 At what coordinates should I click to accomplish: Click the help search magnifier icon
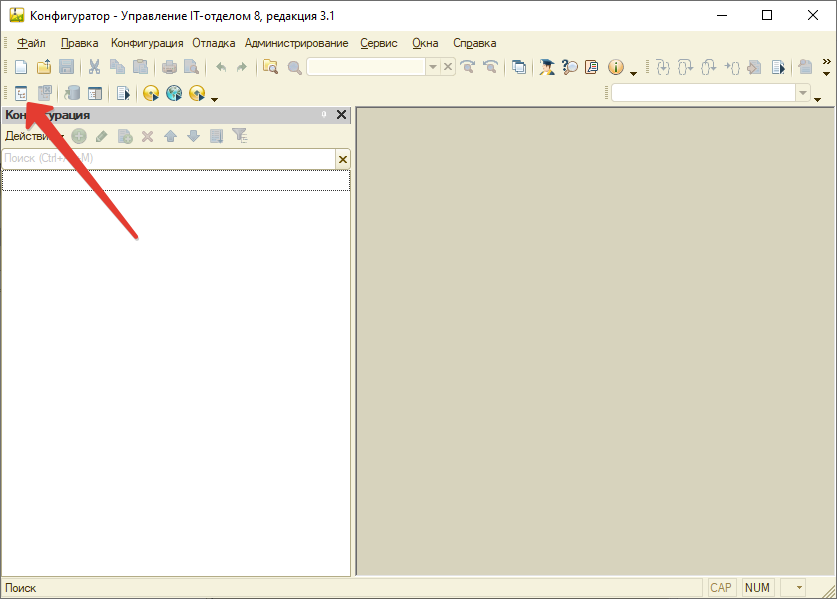coord(570,67)
